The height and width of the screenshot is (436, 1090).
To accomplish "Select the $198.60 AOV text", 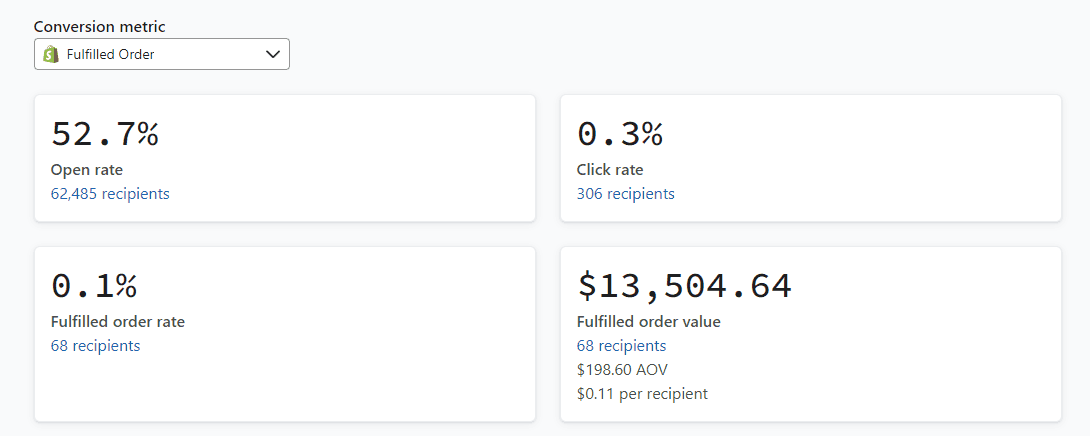I will click(x=622, y=370).
